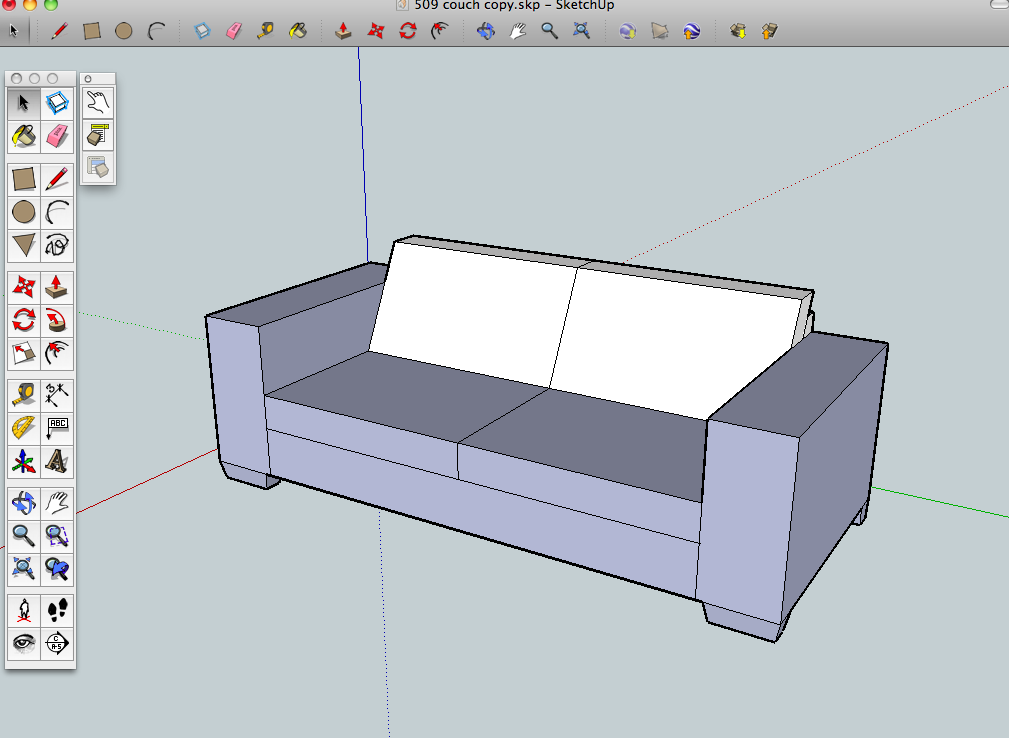Viewport: 1009px width, 738px height.
Task: Select the arrow Select tool in top toolbar
Action: coord(14,30)
